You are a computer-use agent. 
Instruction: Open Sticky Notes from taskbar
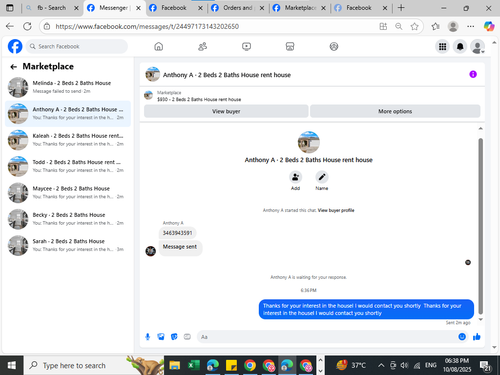point(231,365)
